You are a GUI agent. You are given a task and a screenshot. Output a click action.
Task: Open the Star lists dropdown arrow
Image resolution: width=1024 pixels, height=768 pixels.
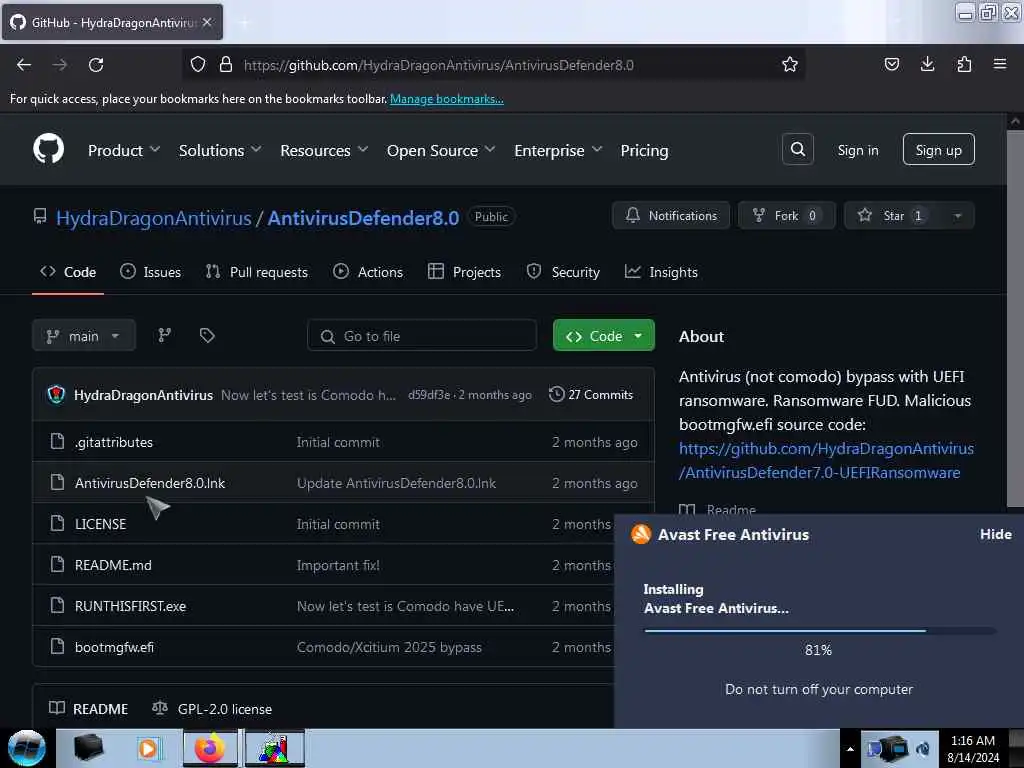957,216
